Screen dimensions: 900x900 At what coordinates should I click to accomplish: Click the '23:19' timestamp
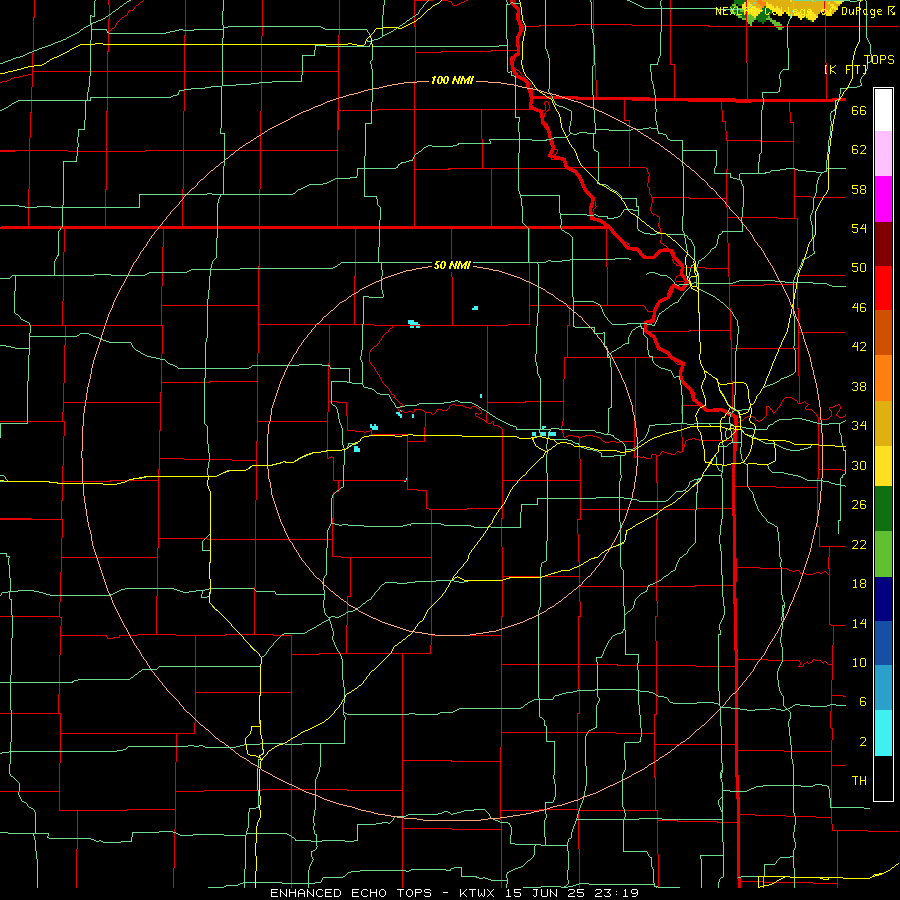[618, 893]
